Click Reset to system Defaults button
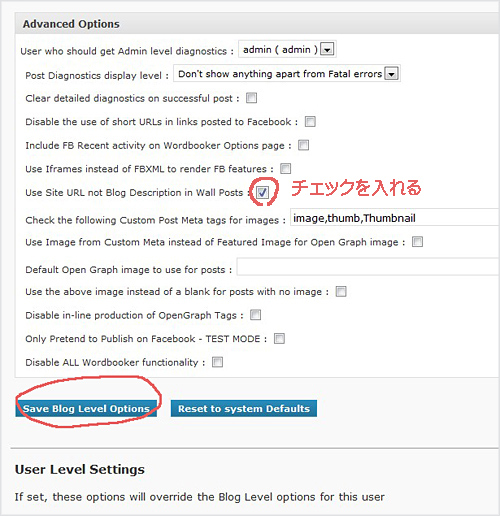The height and width of the screenshot is (516, 500). click(244, 408)
